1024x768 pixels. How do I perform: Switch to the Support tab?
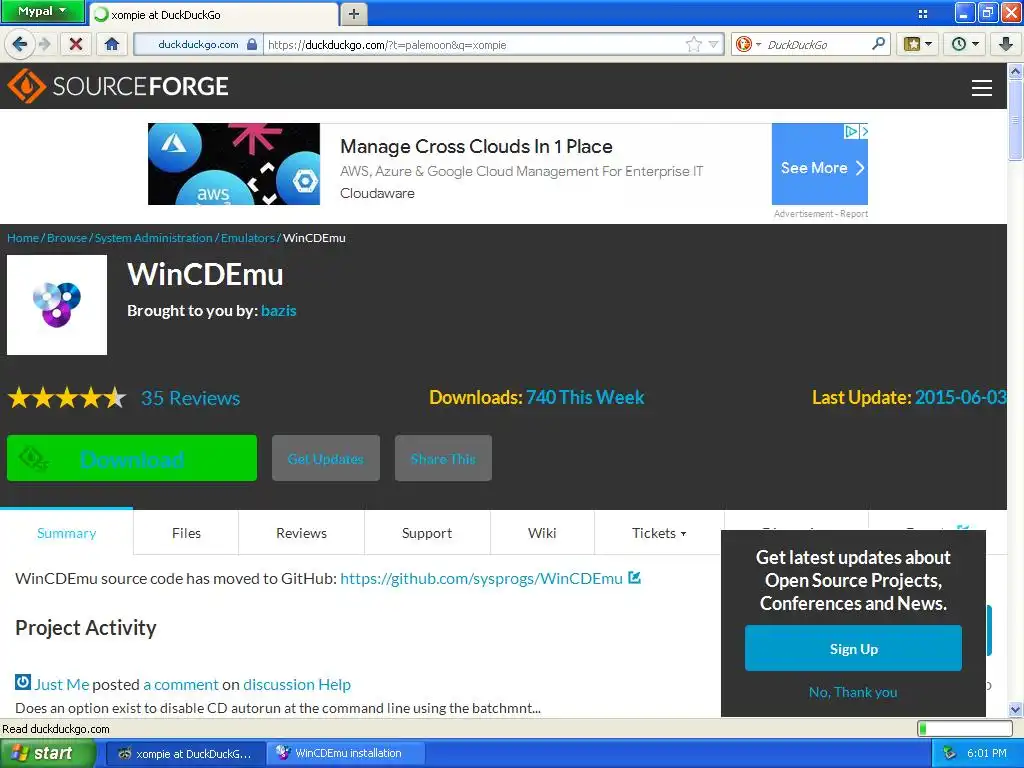(x=427, y=533)
